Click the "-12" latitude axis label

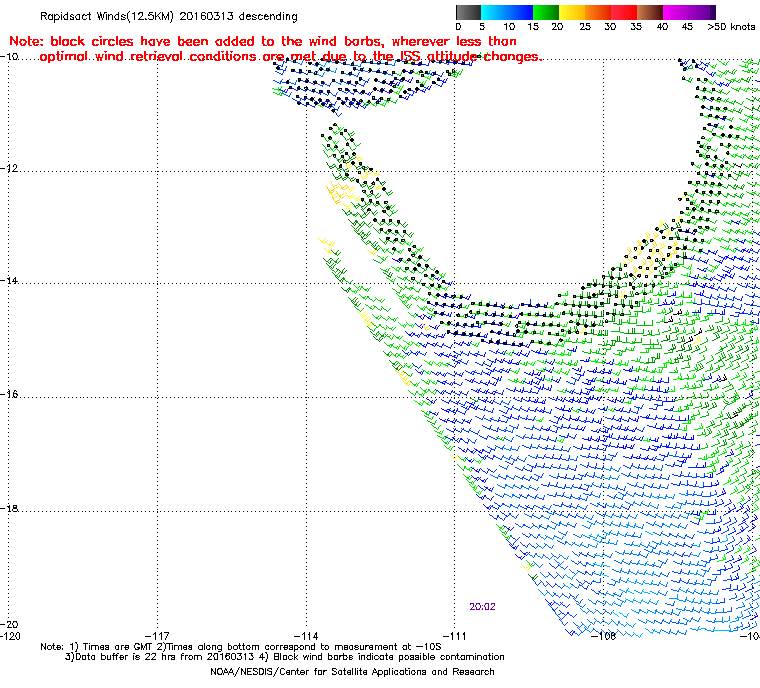coord(9,168)
